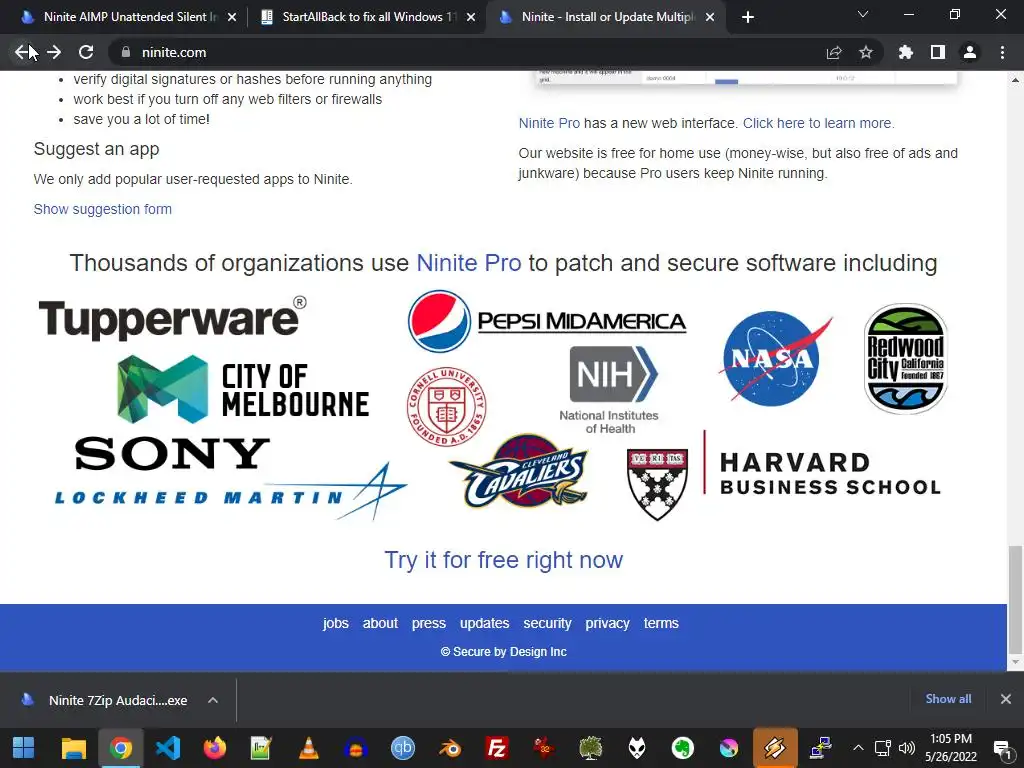Click the padlock site info icon
Image resolution: width=1024 pixels, height=768 pixels.
[x=126, y=52]
